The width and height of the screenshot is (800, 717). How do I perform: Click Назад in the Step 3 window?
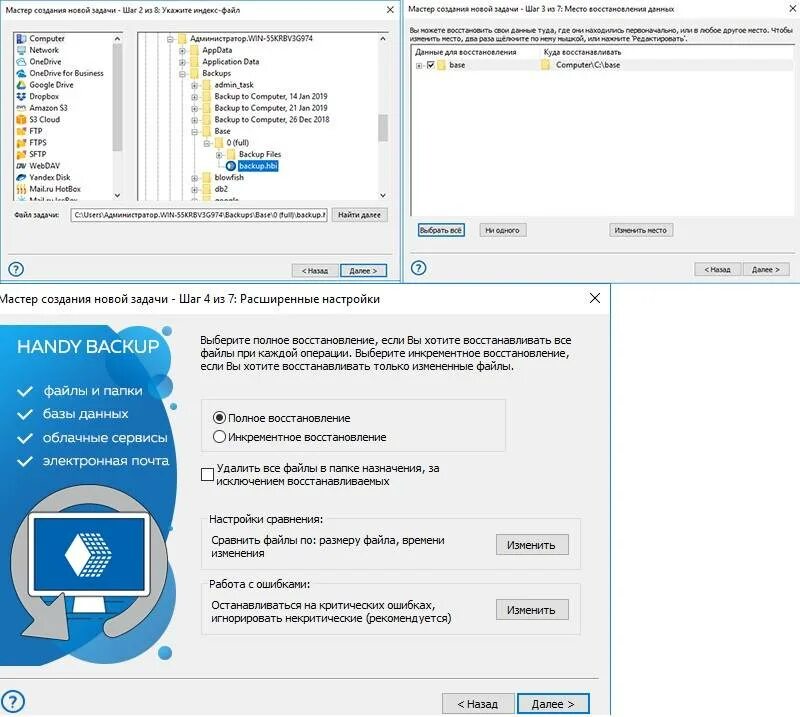tap(717, 269)
